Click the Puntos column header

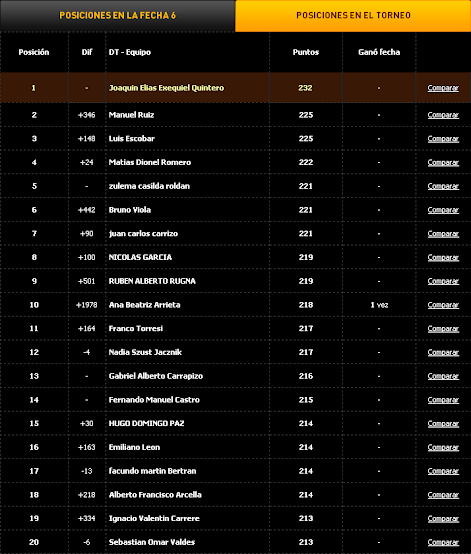click(x=306, y=52)
